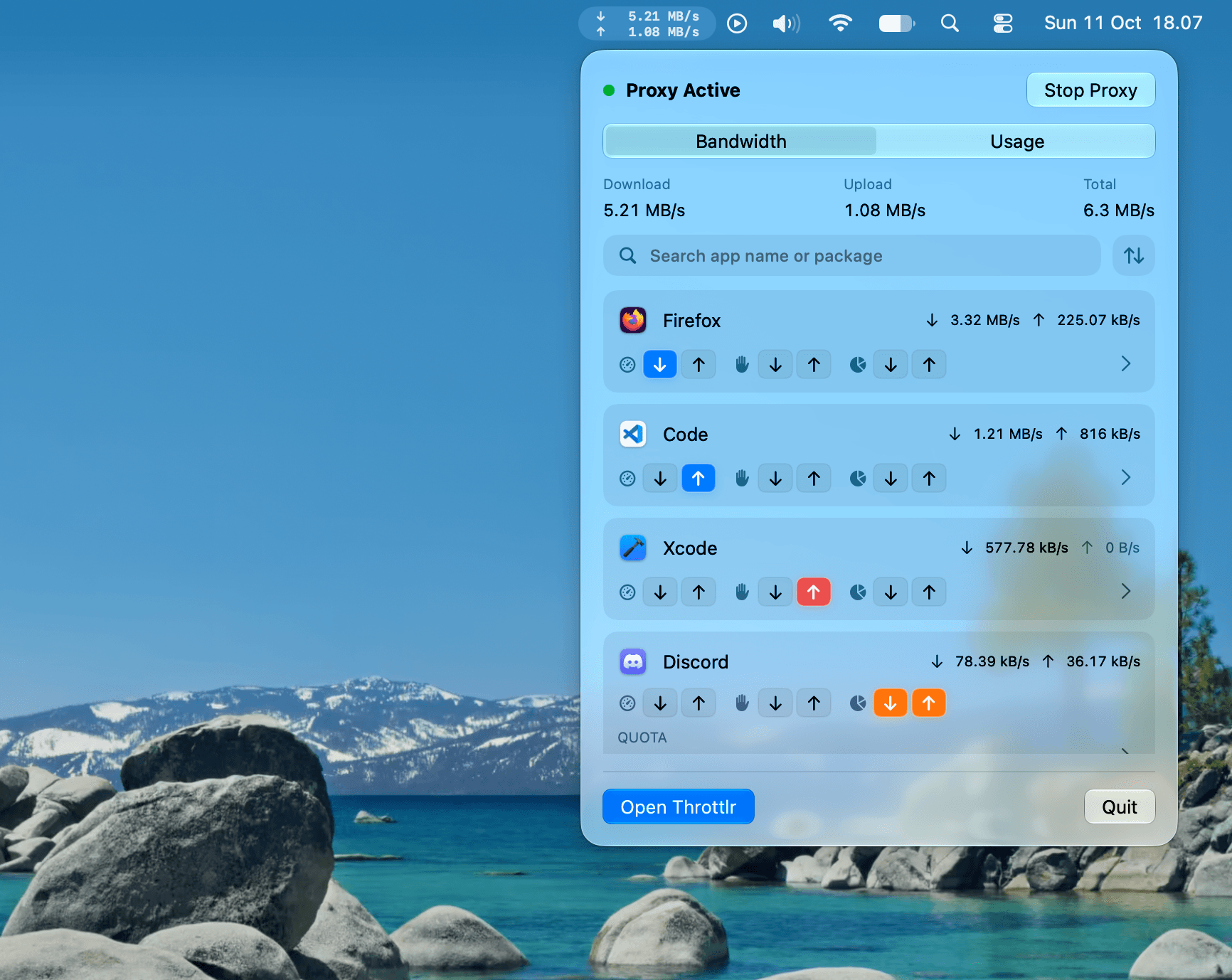Turn off Discord download quota toggle
The height and width of the screenshot is (980, 1232).
point(891,703)
